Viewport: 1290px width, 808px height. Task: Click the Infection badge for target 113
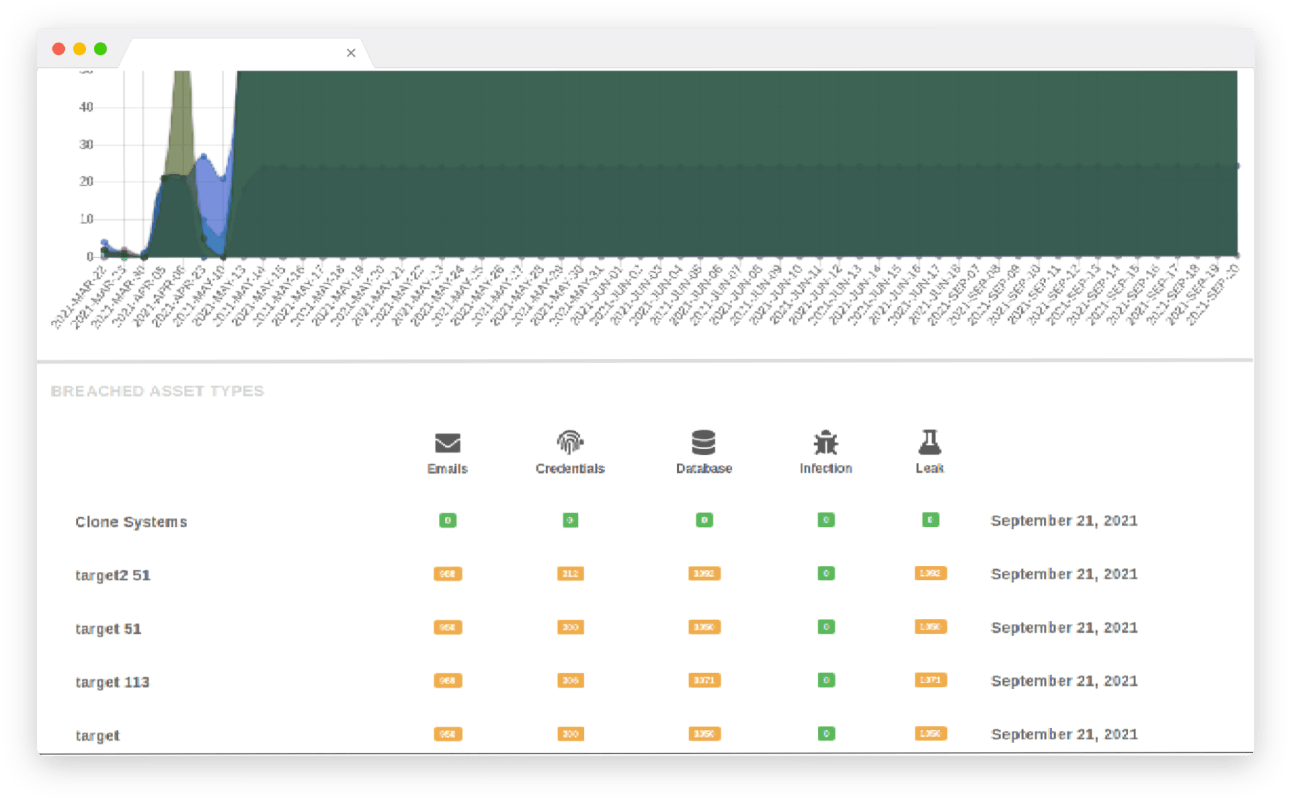(x=826, y=680)
